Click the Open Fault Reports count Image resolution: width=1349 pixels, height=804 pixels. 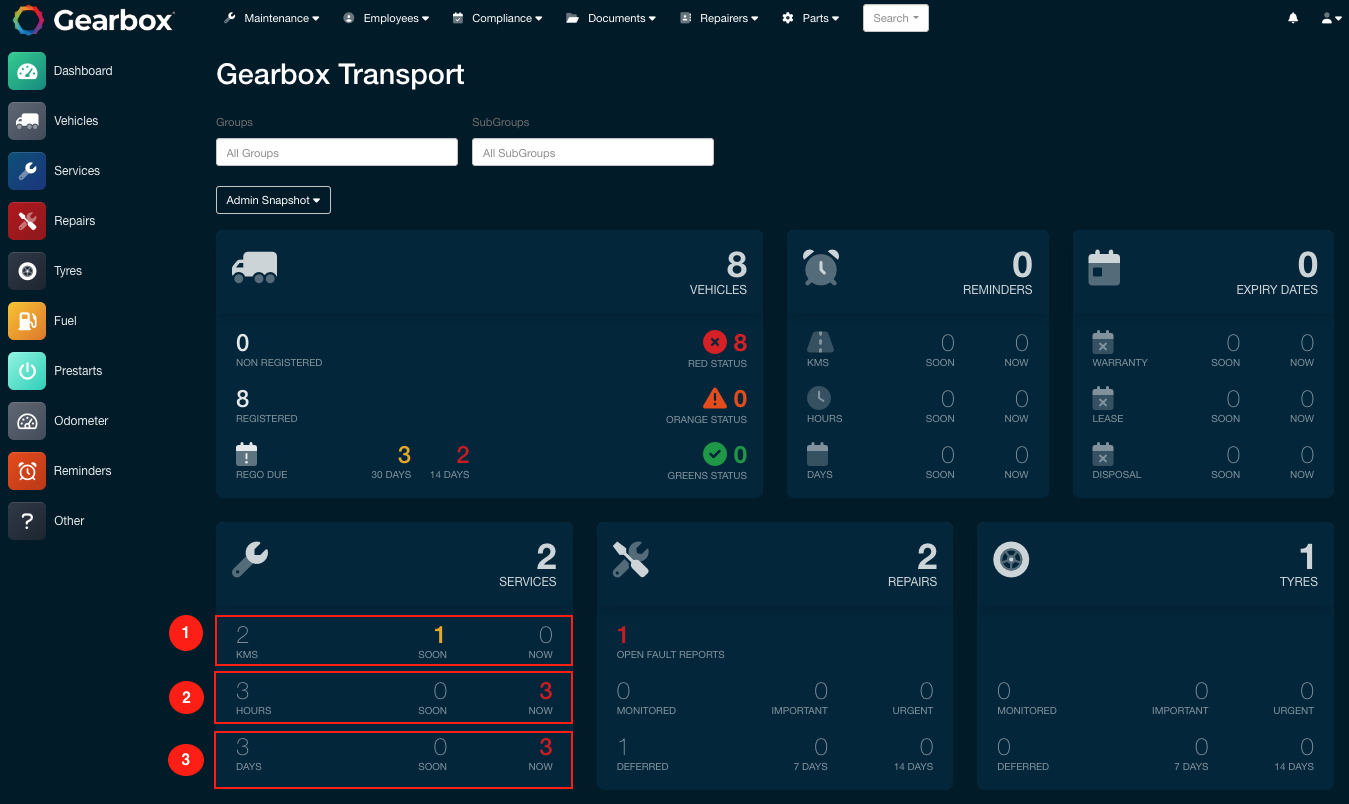pos(622,635)
